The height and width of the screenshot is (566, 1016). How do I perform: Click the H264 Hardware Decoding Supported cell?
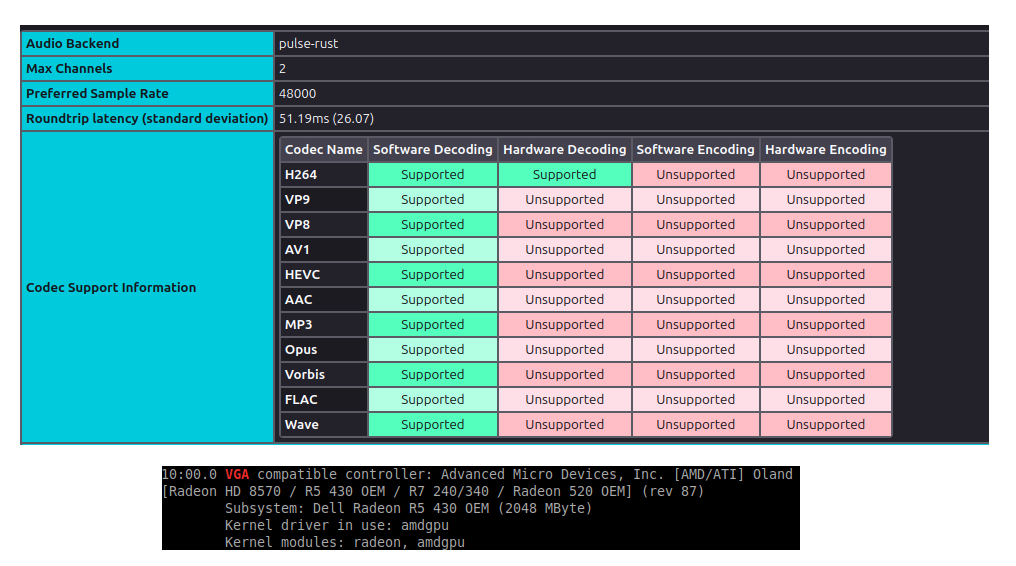click(564, 175)
